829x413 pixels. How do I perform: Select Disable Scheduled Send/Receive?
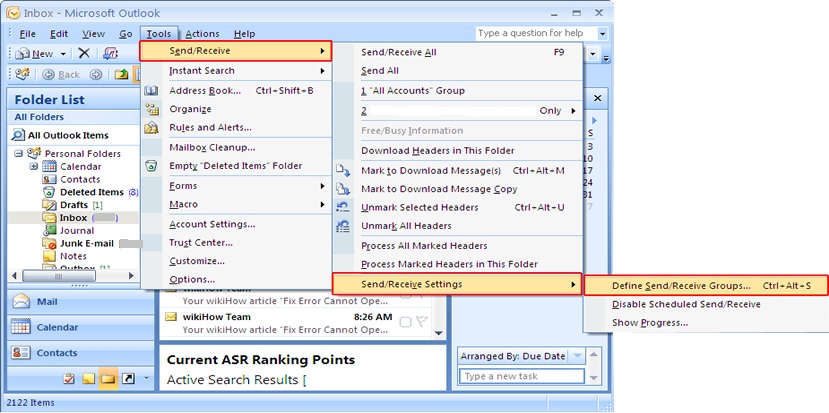click(705, 305)
